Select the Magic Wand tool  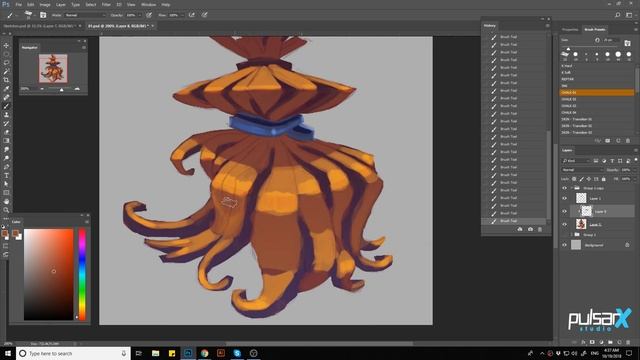(x=6, y=71)
